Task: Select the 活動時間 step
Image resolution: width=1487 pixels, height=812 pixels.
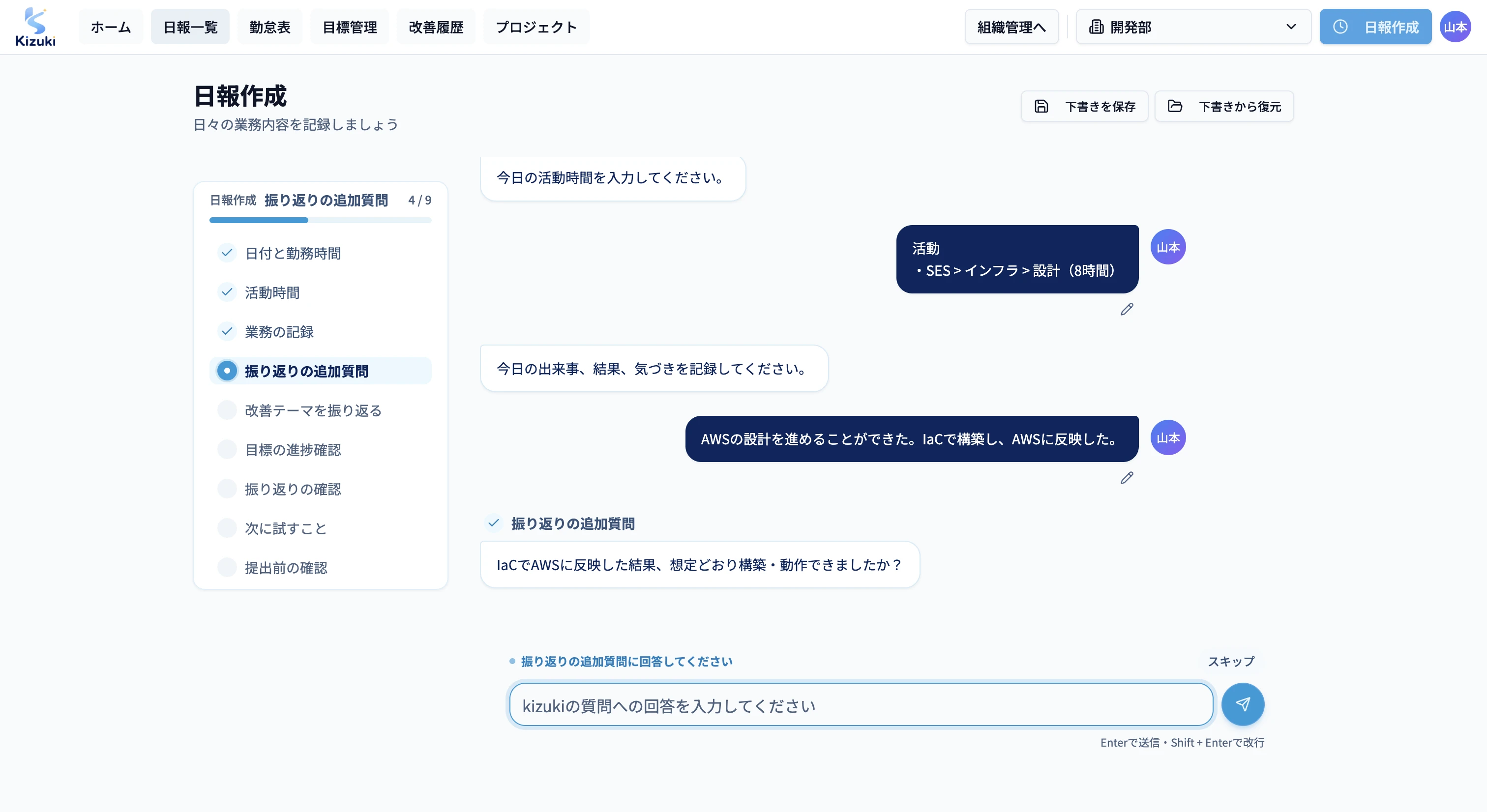Action: tap(321, 292)
